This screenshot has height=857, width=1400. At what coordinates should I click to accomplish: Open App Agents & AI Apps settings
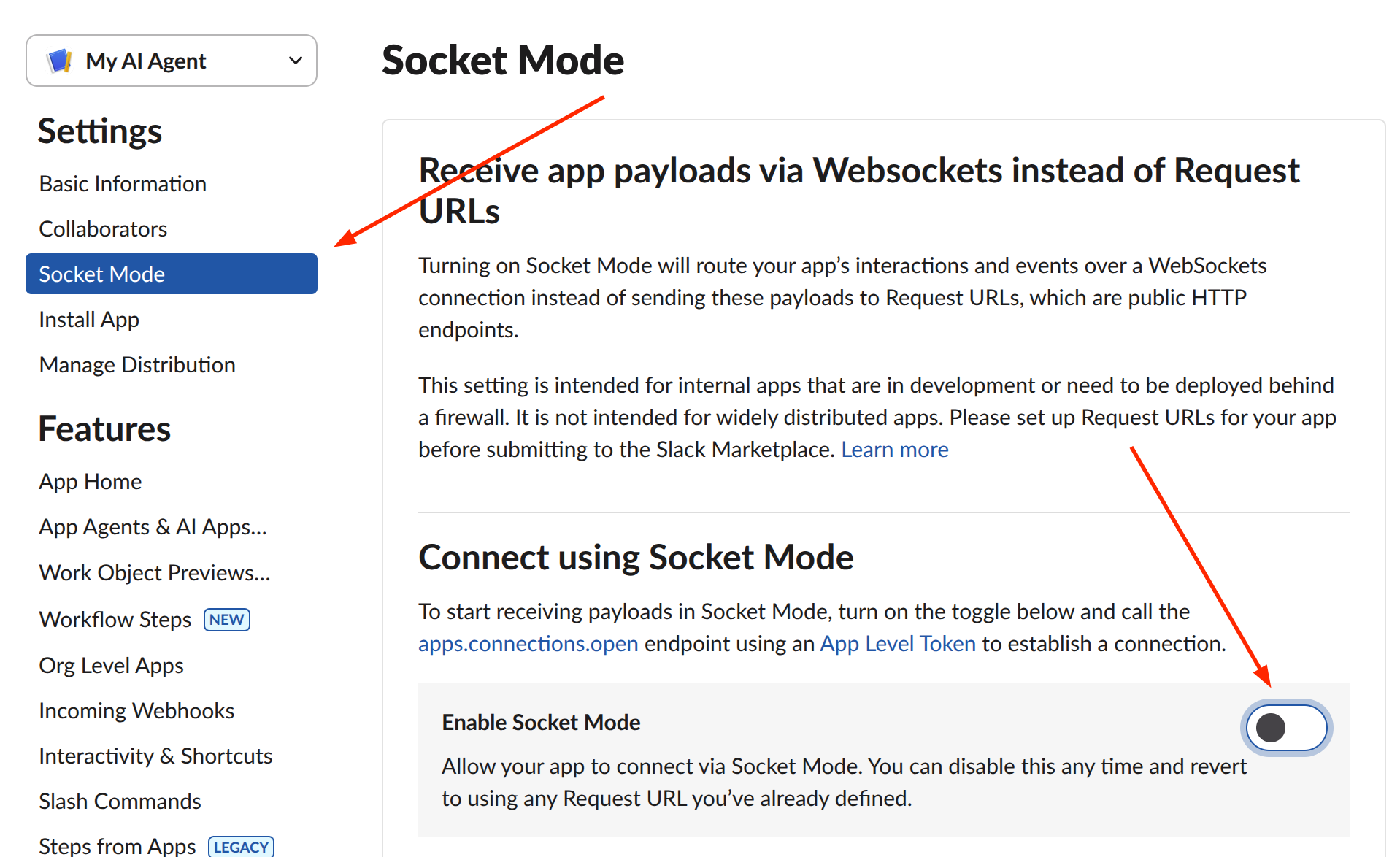tap(152, 526)
